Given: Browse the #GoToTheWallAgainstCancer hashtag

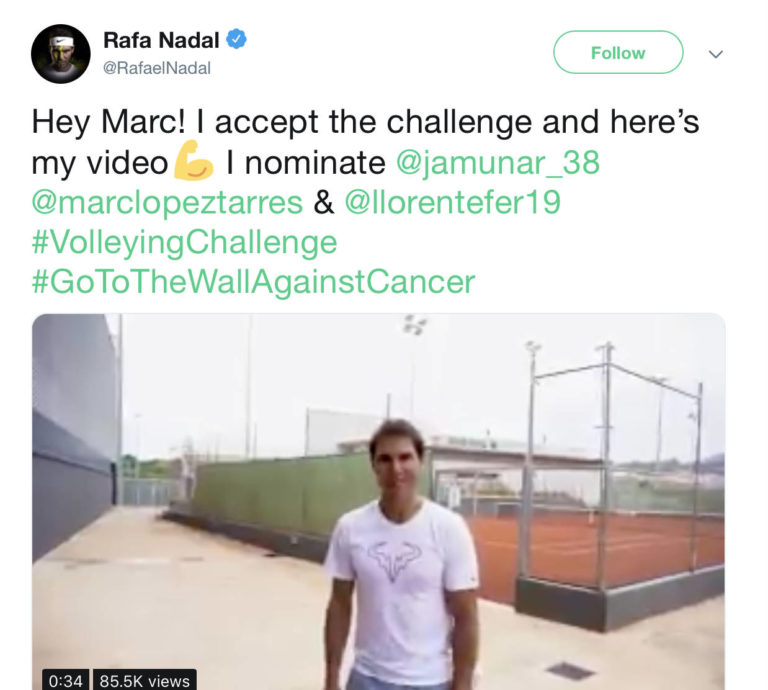Looking at the screenshot, I should coord(253,283).
